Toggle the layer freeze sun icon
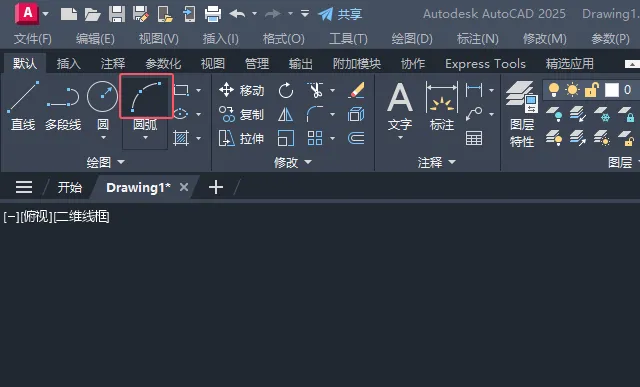Screen dimensions: 640x387 572,89
